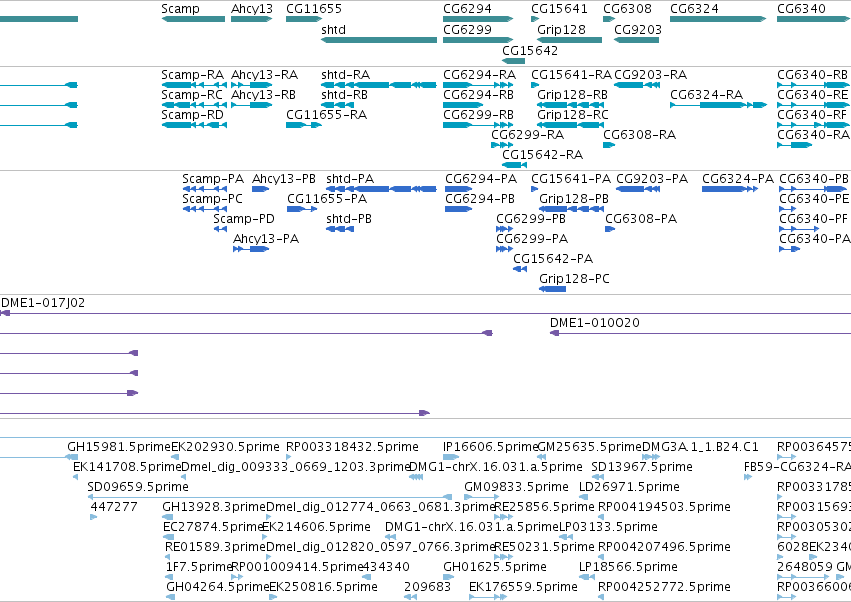Pick EST LP18566.5prime
This screenshot has width=851, height=602.
click(628, 567)
